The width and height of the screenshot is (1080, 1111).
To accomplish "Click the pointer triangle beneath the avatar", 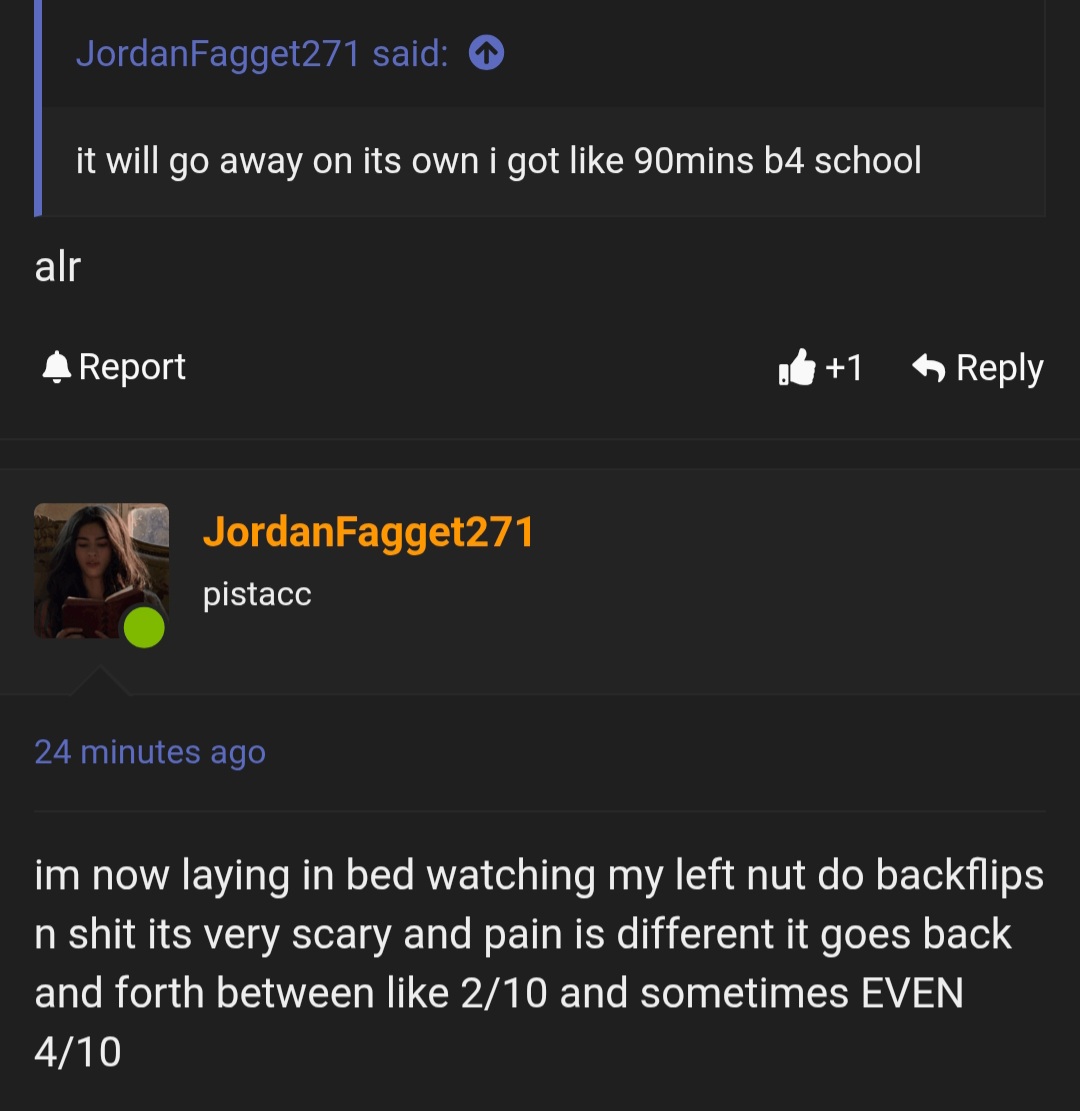I will 100,681.
